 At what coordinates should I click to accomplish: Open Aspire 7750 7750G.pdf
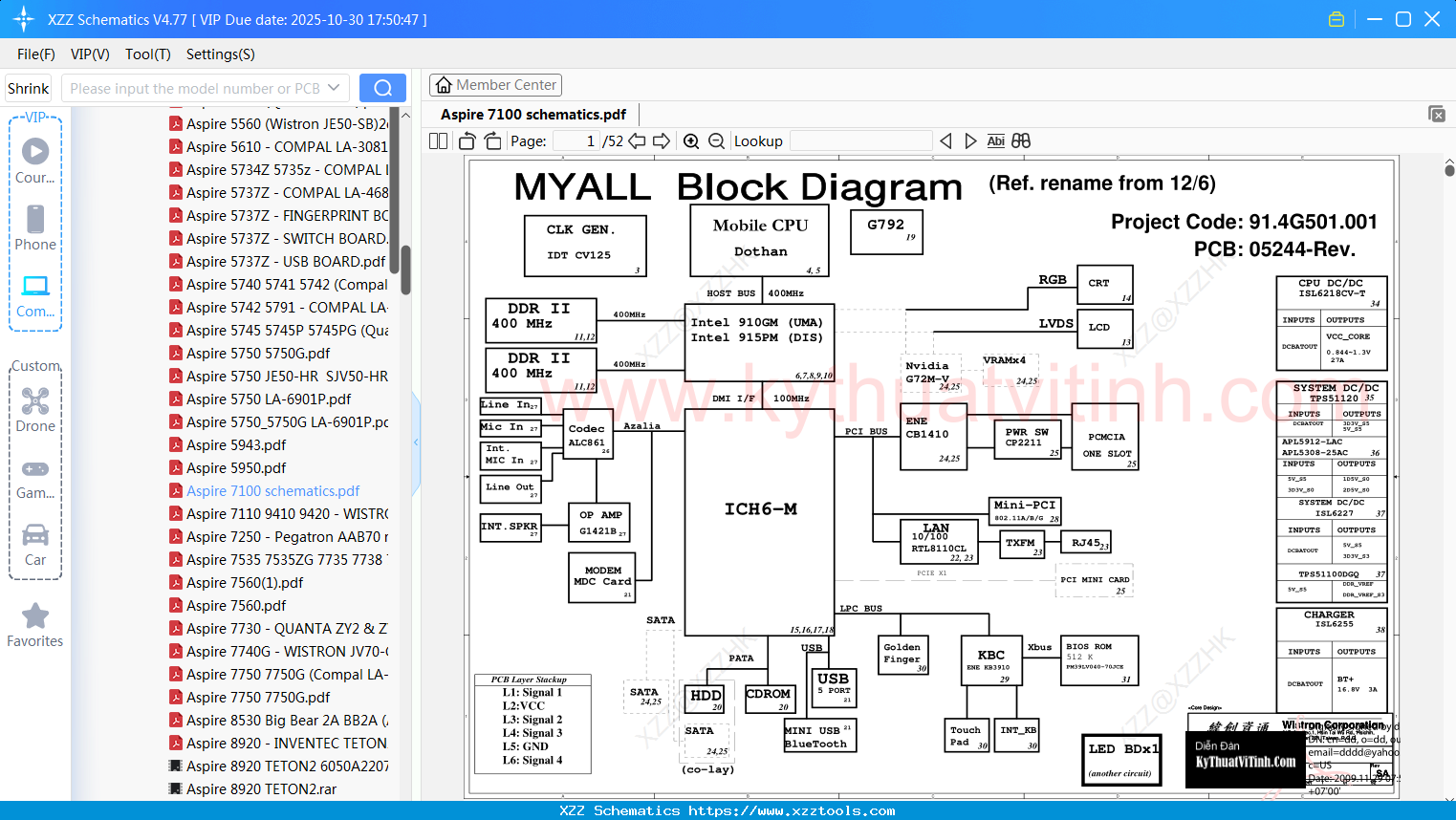[258, 697]
